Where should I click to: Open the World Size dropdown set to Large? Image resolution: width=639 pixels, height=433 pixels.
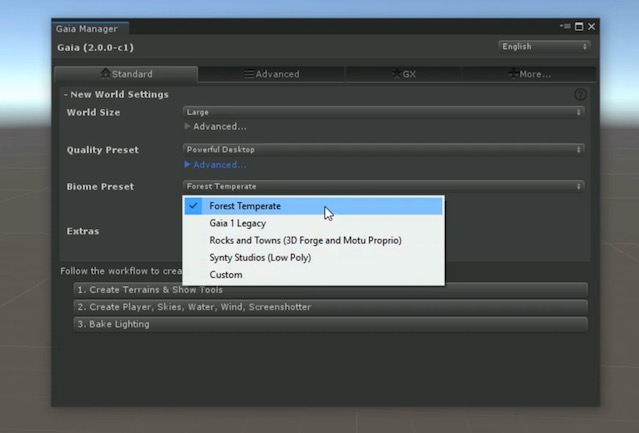coord(383,112)
